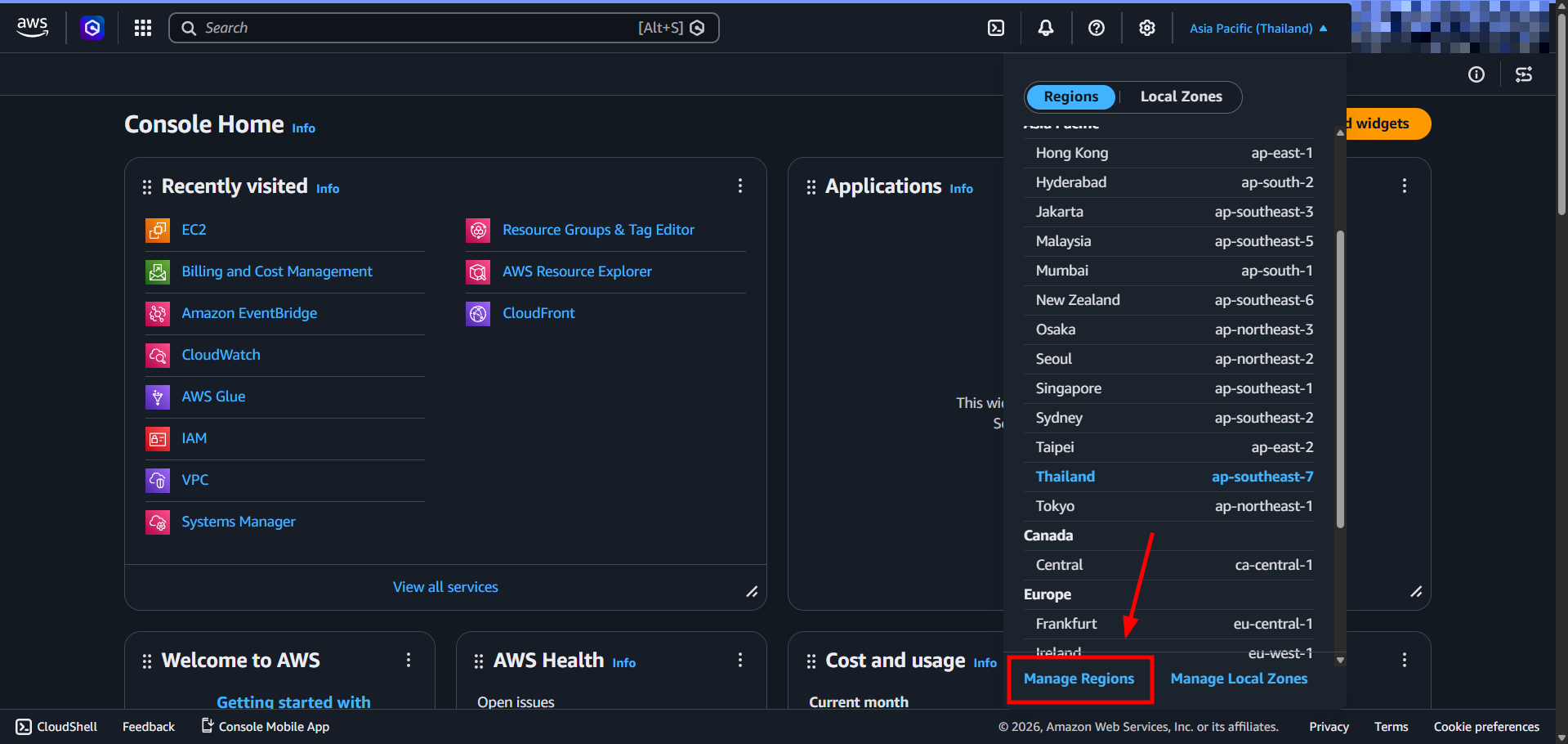The width and height of the screenshot is (1568, 744).
Task: Choose Canada Central ca-central-1 region
Action: [x=1168, y=565]
